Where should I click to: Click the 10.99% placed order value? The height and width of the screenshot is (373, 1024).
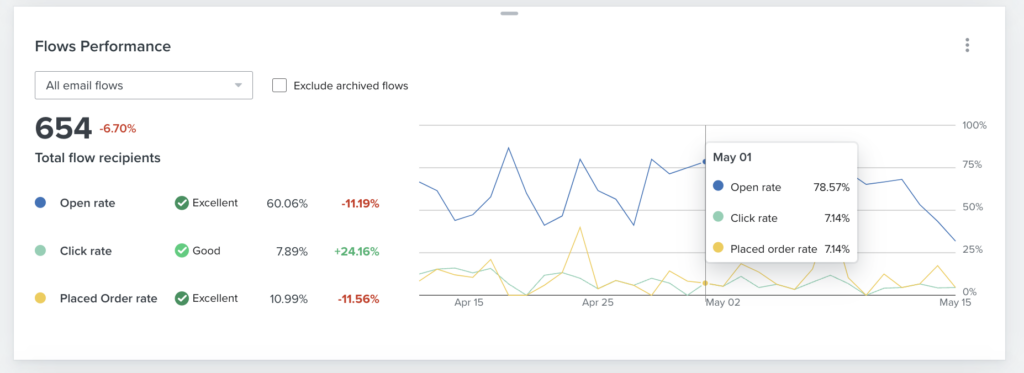coord(289,299)
